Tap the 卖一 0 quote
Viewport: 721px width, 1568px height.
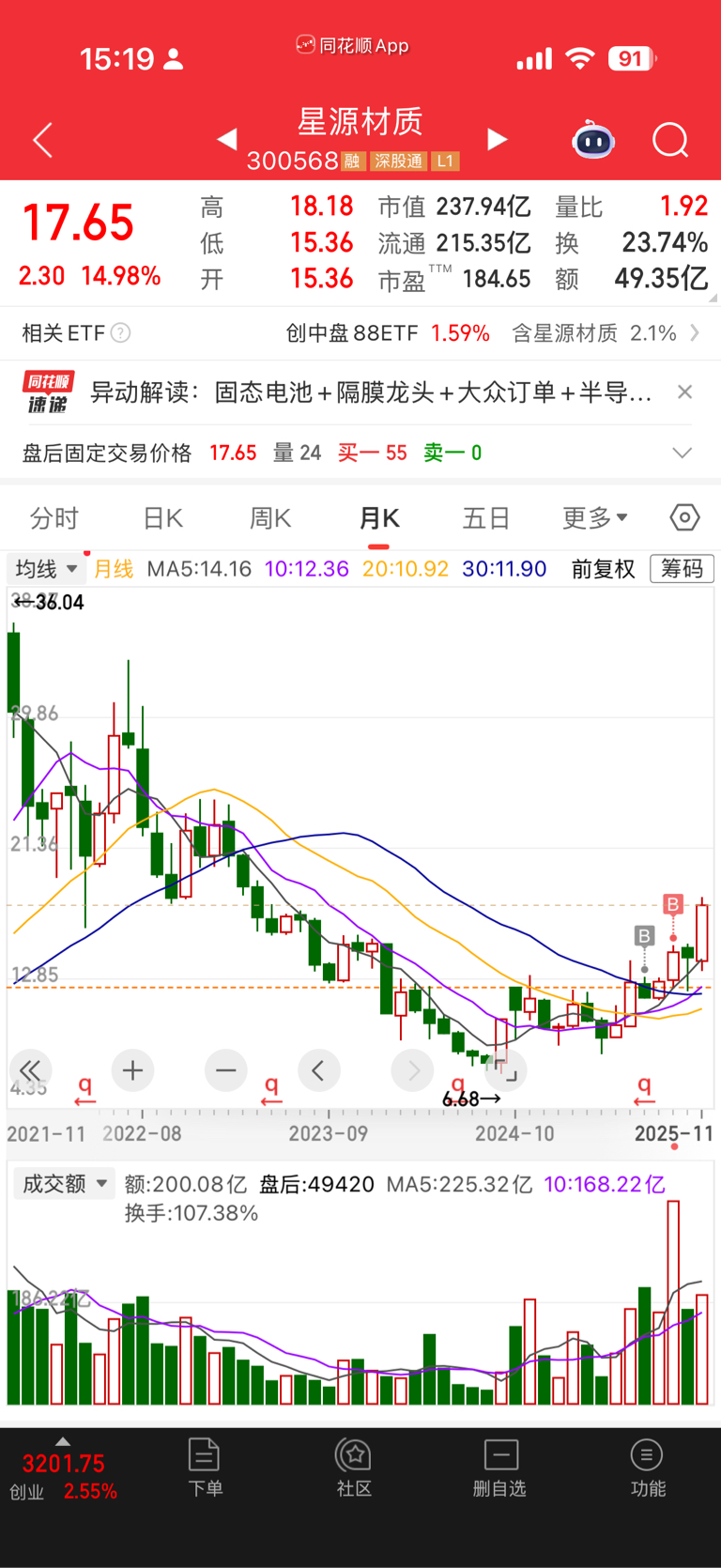point(453,453)
